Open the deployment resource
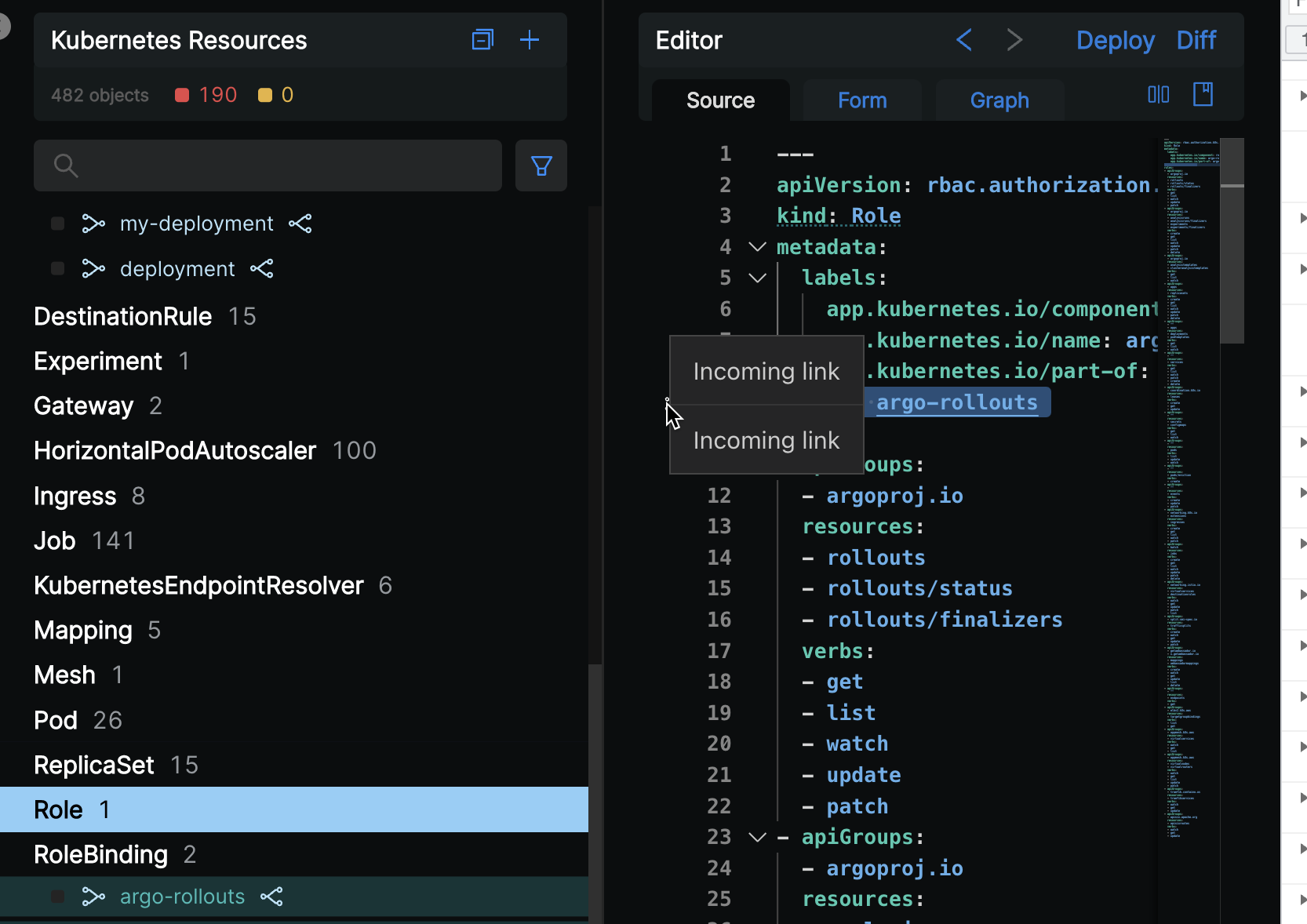The height and width of the screenshot is (924, 1307). pyautogui.click(x=177, y=269)
